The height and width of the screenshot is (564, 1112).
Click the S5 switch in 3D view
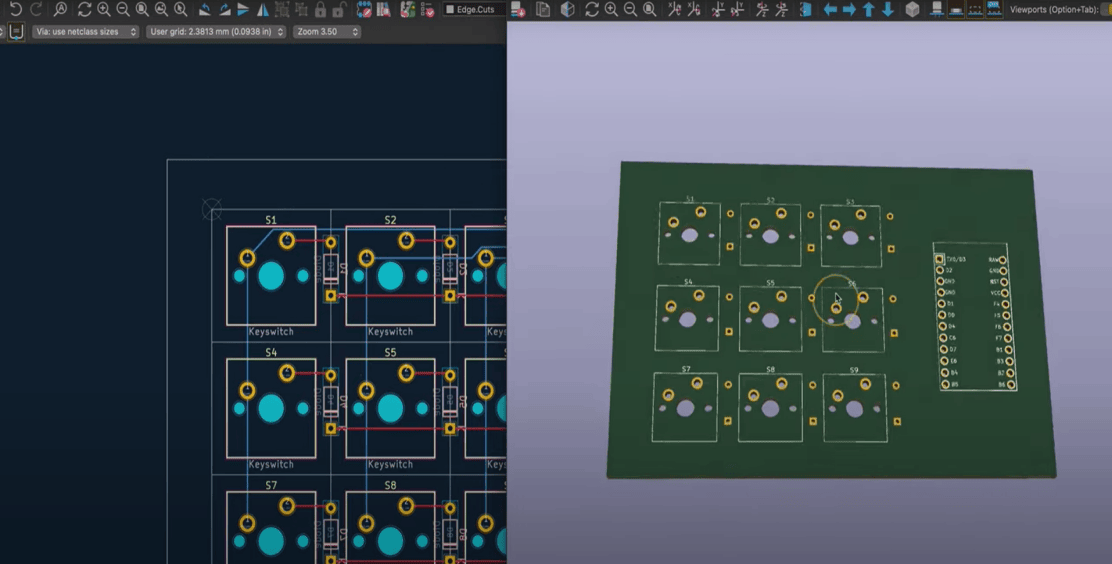pos(770,320)
